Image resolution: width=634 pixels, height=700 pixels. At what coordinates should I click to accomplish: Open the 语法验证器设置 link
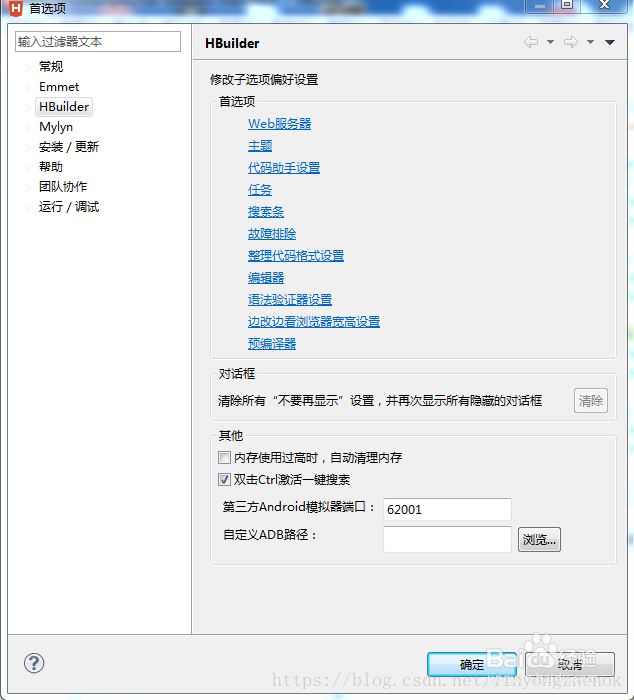pos(290,300)
